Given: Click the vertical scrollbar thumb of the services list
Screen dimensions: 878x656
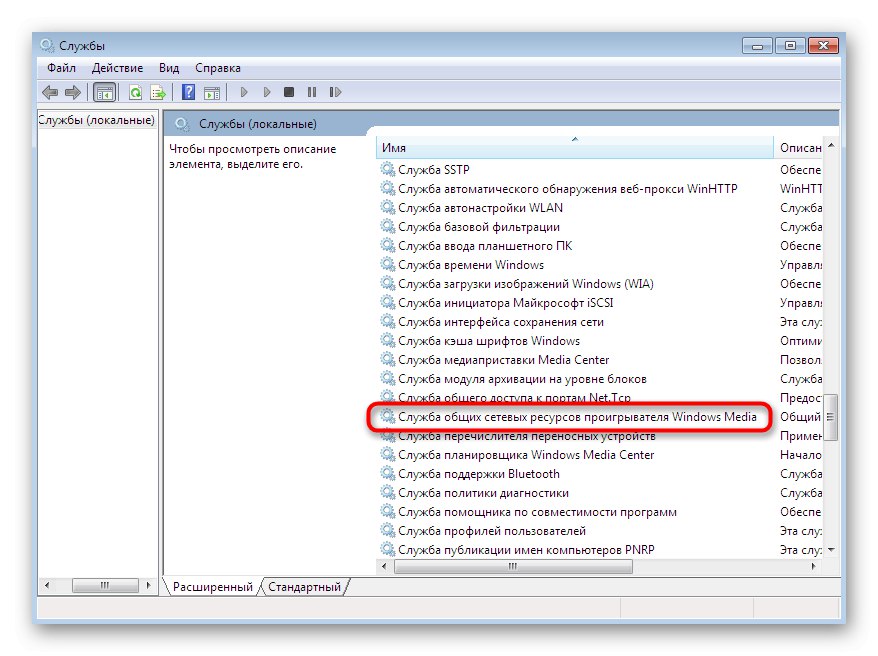Looking at the screenshot, I should [x=831, y=417].
